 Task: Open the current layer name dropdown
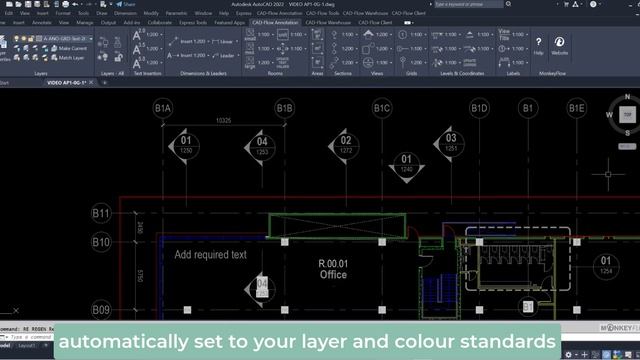click(91, 38)
